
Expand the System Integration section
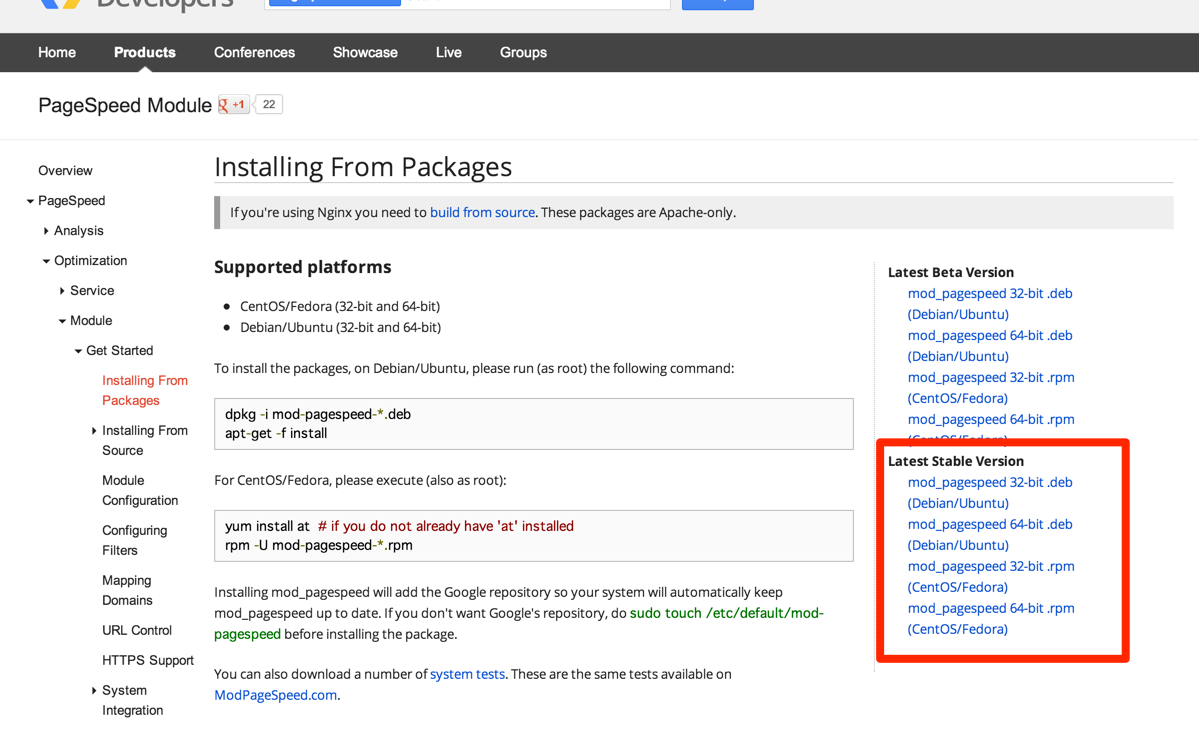94,690
